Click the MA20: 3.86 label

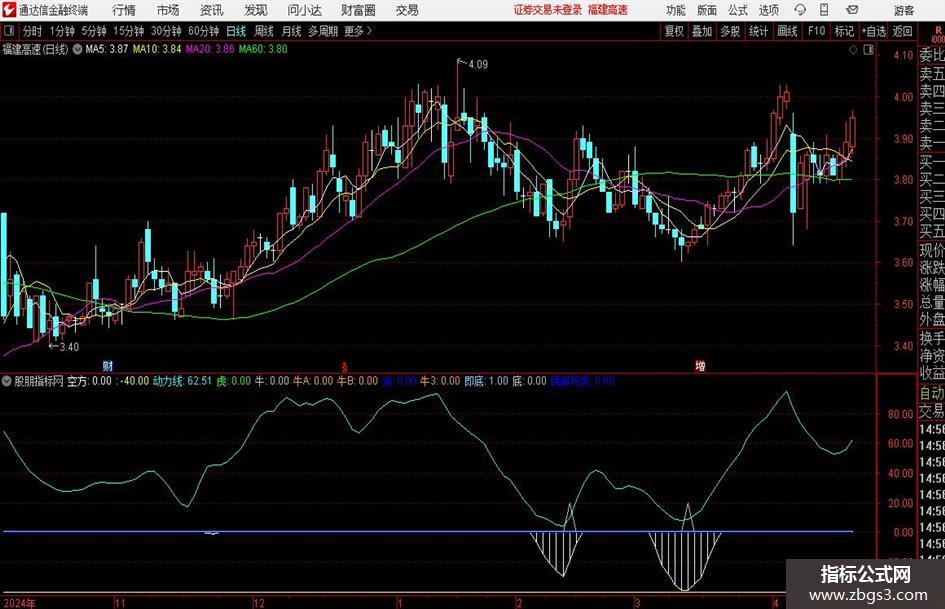click(210, 49)
